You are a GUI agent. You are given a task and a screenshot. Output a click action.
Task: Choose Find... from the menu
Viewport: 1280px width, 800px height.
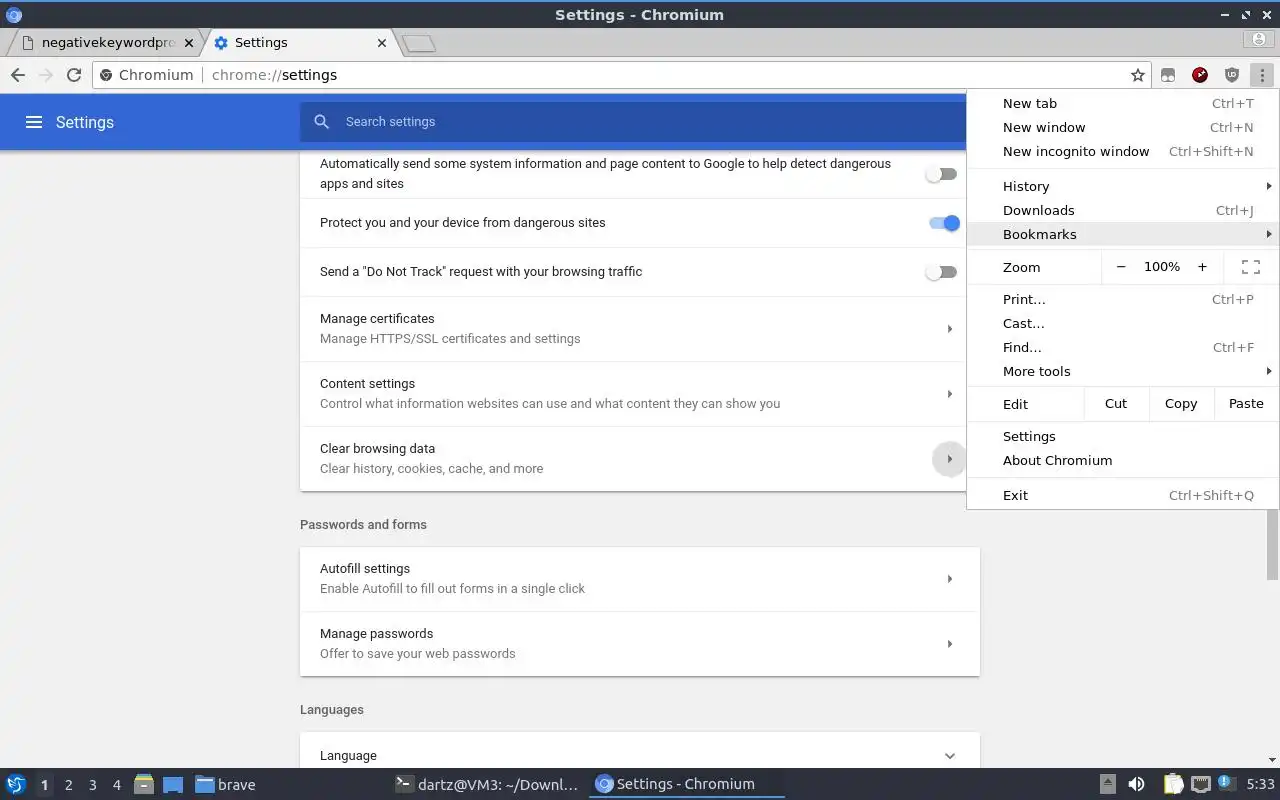[1123, 347]
